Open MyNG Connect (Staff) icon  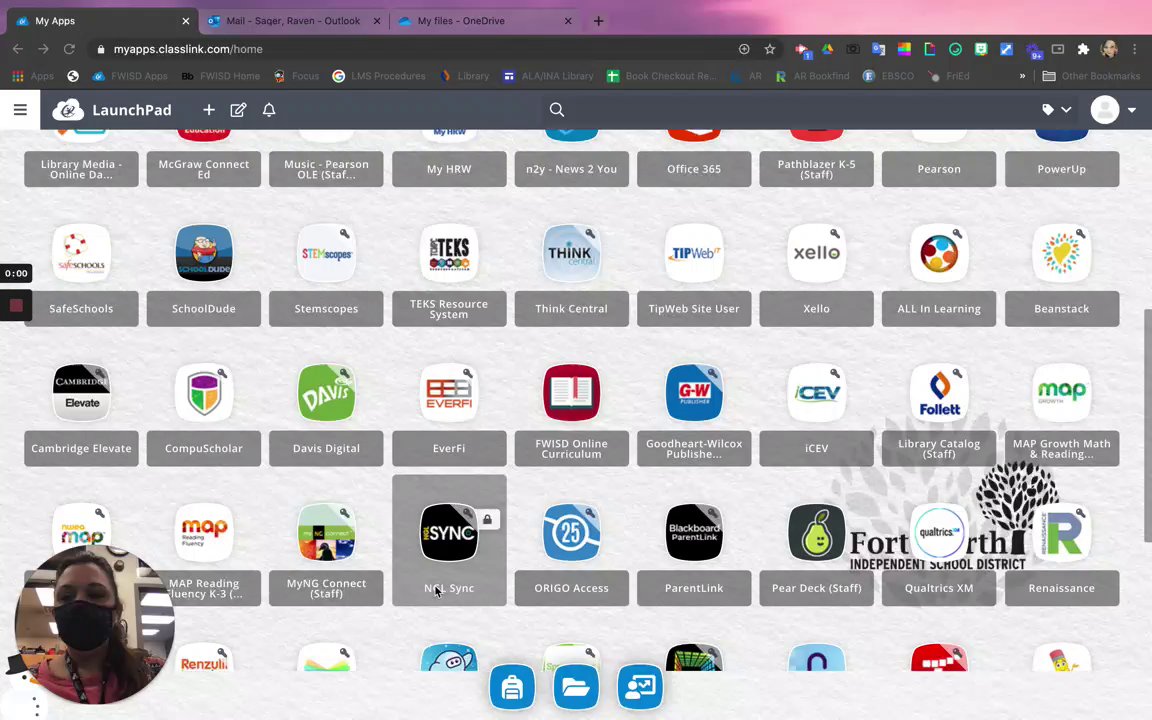[x=326, y=532]
